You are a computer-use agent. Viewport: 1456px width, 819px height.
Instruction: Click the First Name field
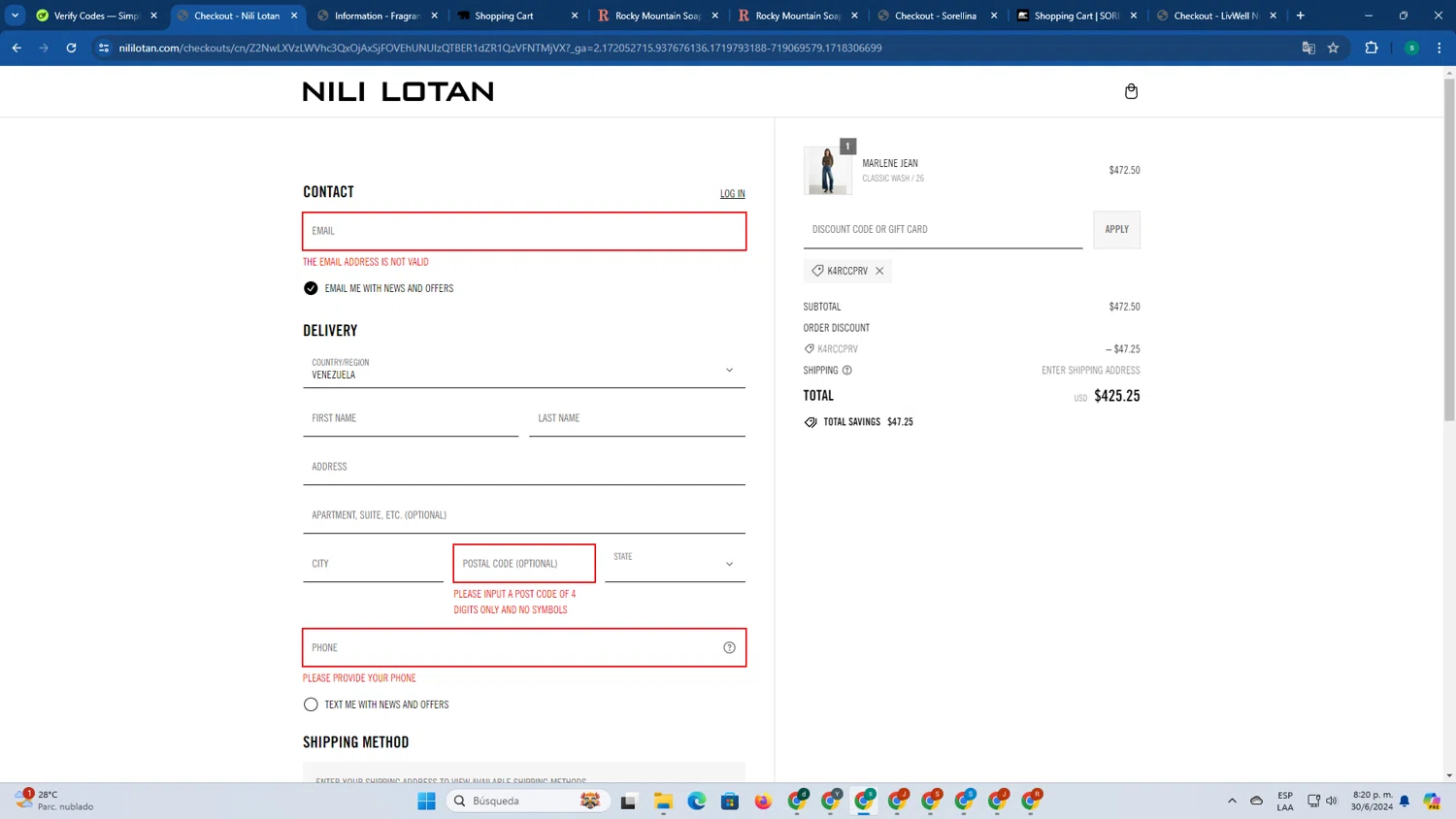point(411,418)
